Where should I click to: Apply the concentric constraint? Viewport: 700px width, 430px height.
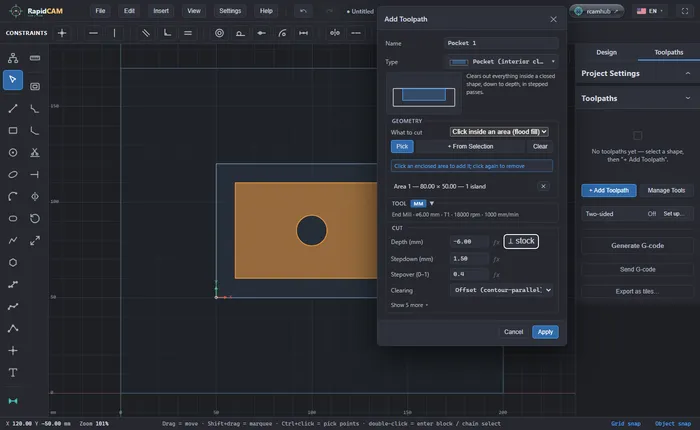coord(219,33)
